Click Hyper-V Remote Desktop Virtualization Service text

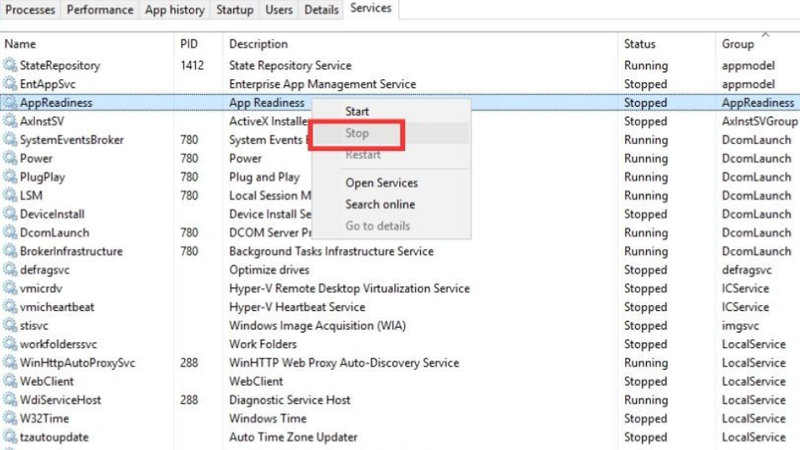pos(349,288)
